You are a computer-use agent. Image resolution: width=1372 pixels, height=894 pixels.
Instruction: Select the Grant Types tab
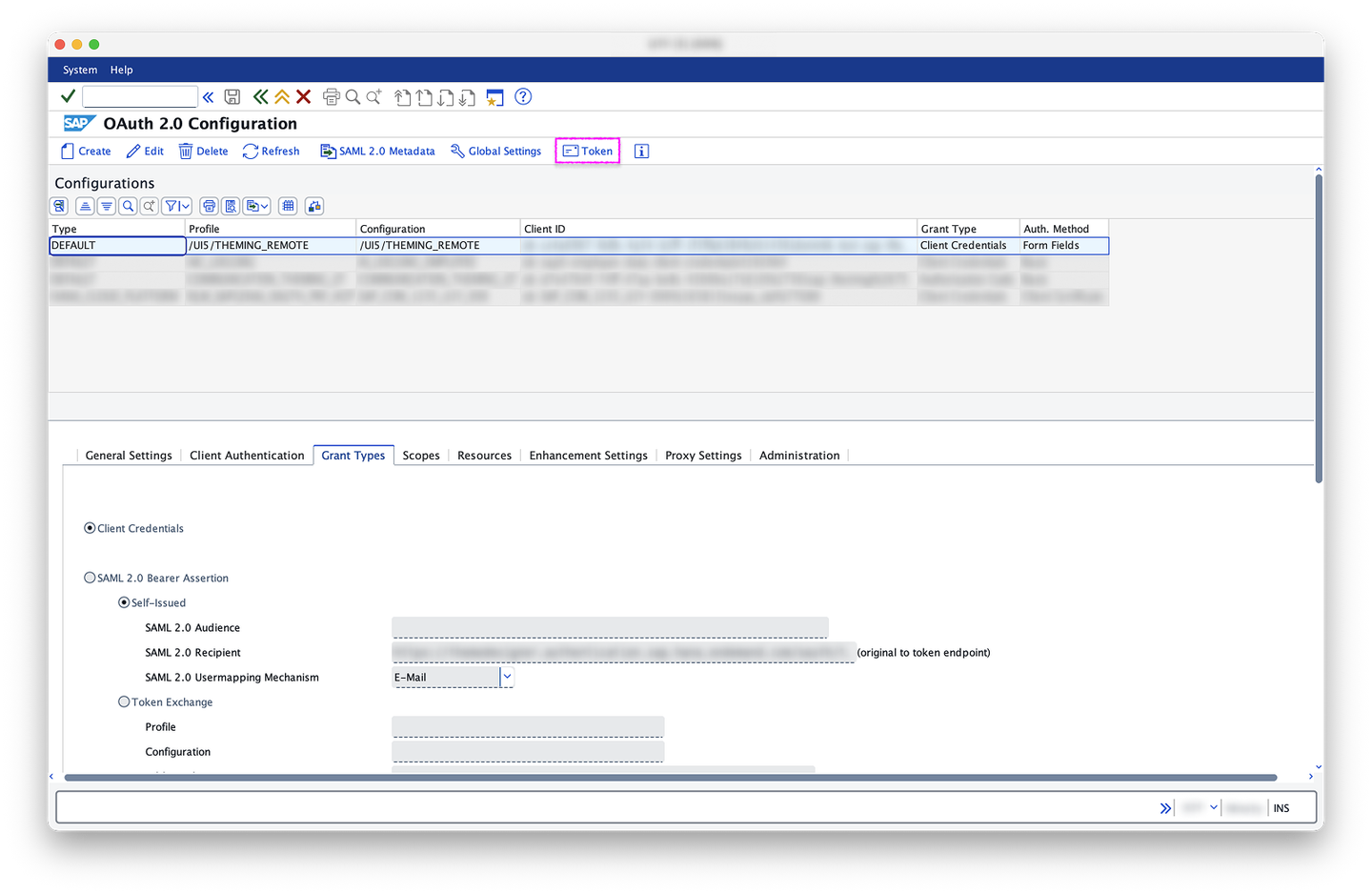click(x=353, y=456)
